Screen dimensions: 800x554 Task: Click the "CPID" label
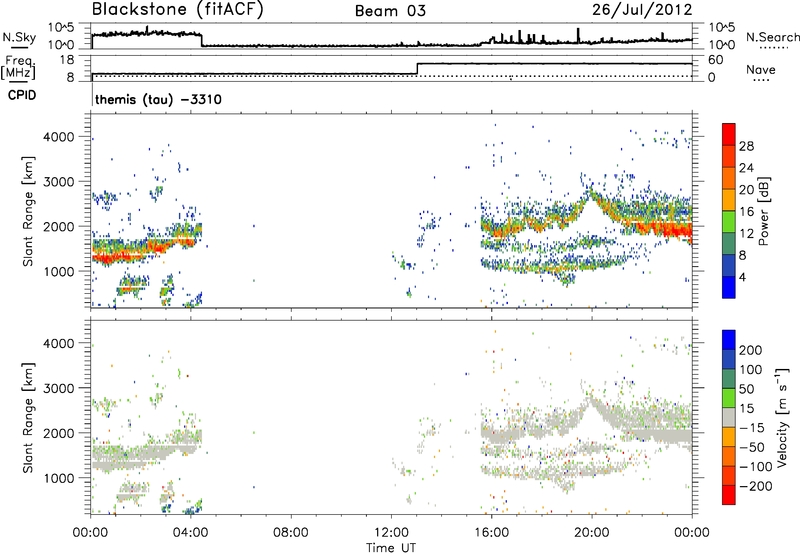[x=22, y=95]
